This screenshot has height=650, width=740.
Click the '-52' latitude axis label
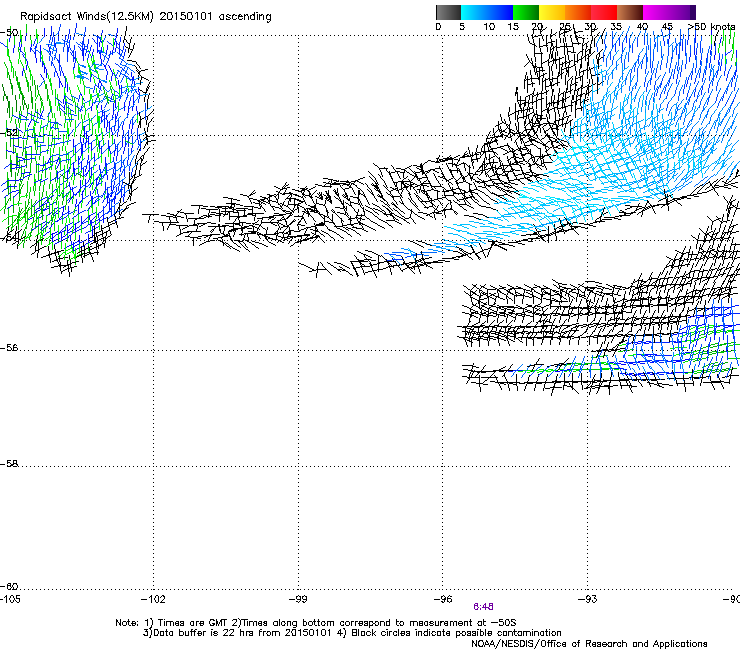click(9, 133)
